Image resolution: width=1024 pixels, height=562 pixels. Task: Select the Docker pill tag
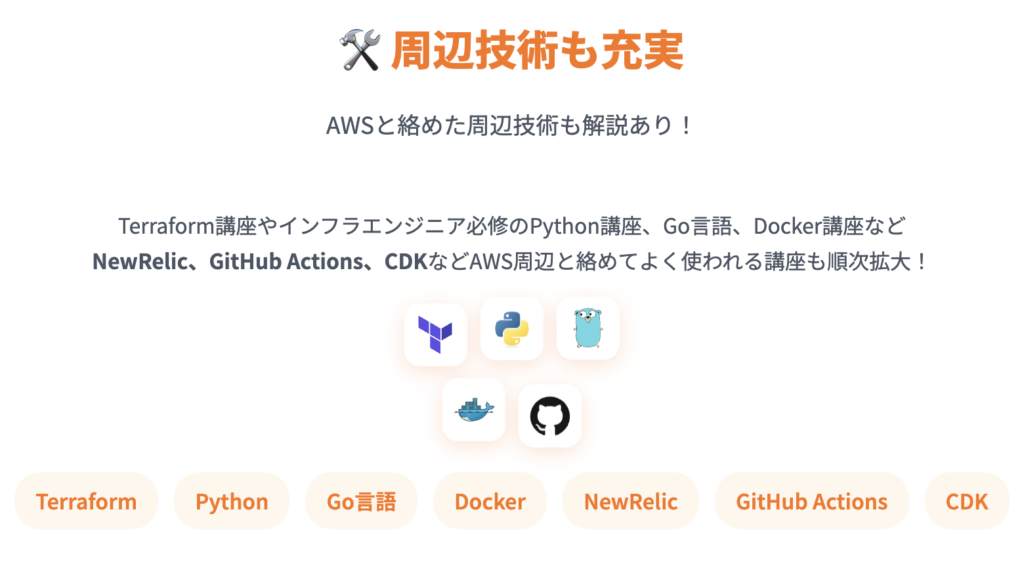[x=490, y=501]
